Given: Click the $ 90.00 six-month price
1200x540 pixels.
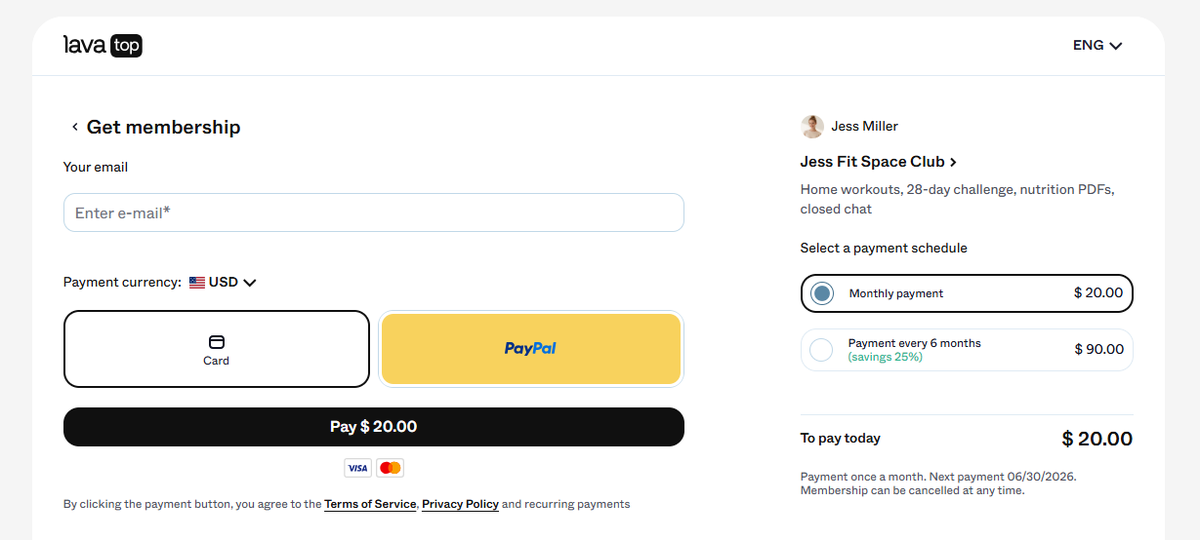Looking at the screenshot, I should click(x=1099, y=350).
